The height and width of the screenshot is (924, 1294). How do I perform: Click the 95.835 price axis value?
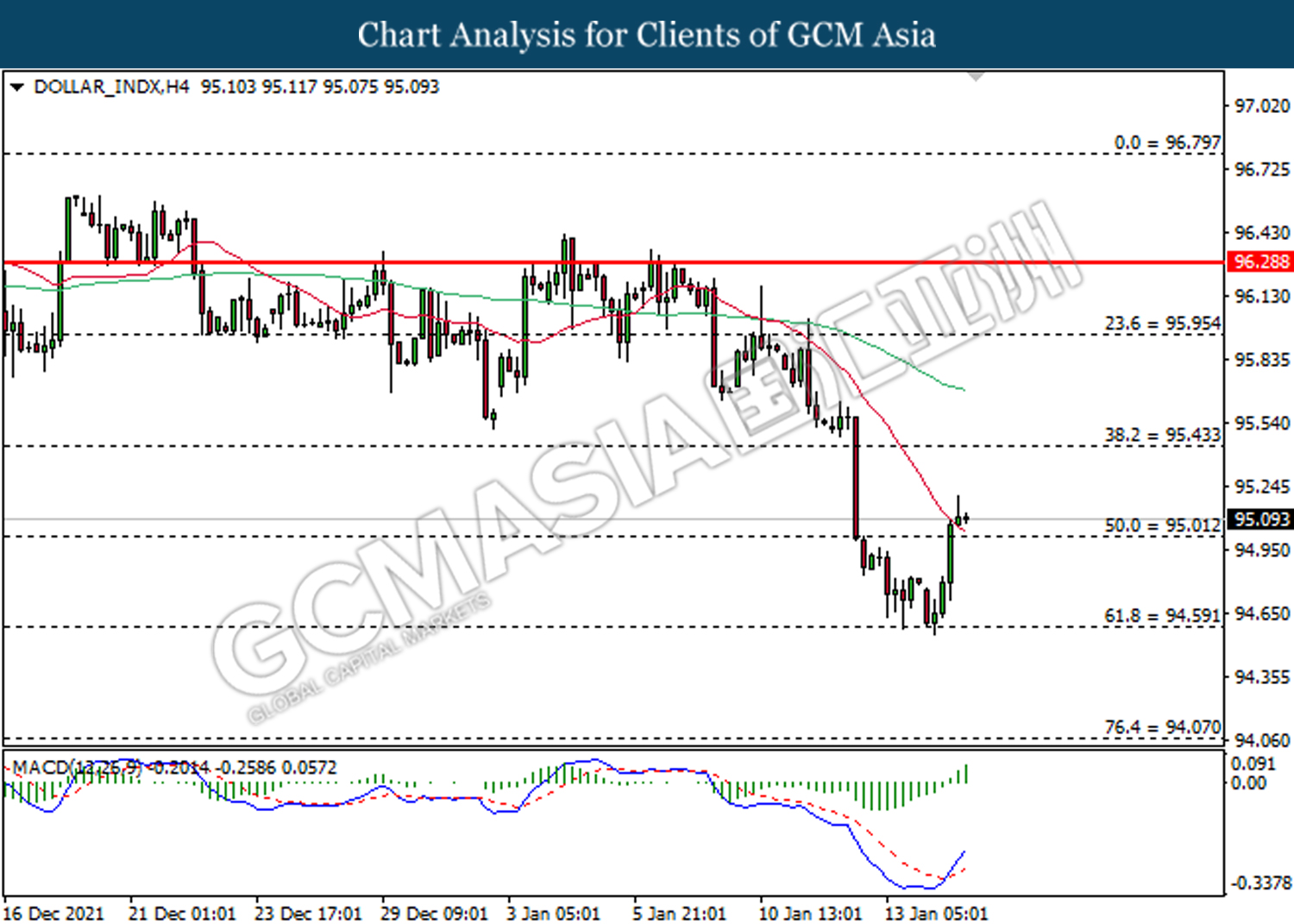pyautogui.click(x=1262, y=360)
